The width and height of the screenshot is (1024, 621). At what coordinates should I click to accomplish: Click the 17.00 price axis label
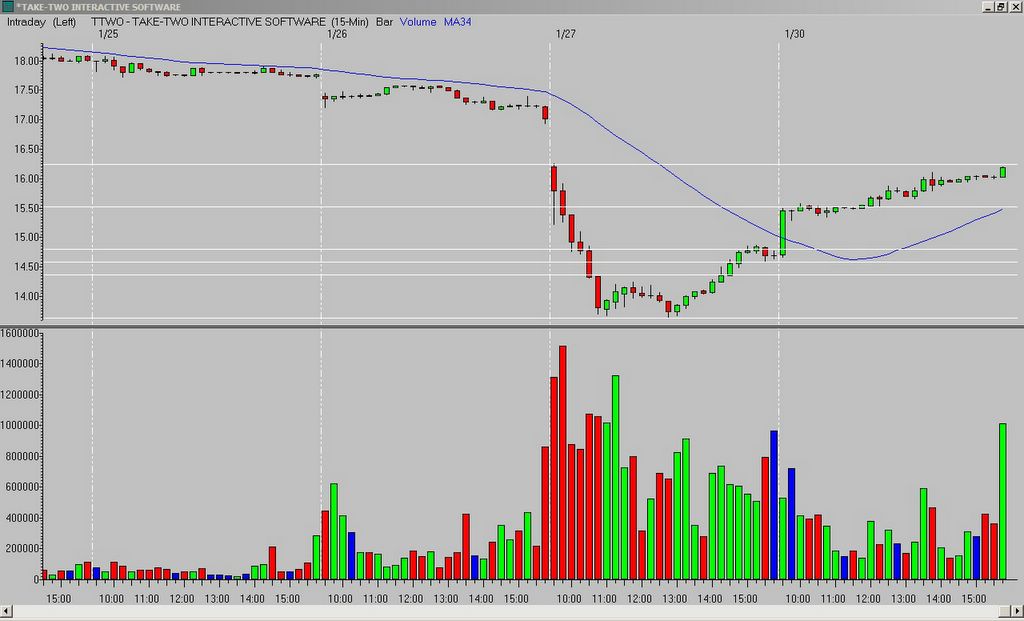click(27, 119)
